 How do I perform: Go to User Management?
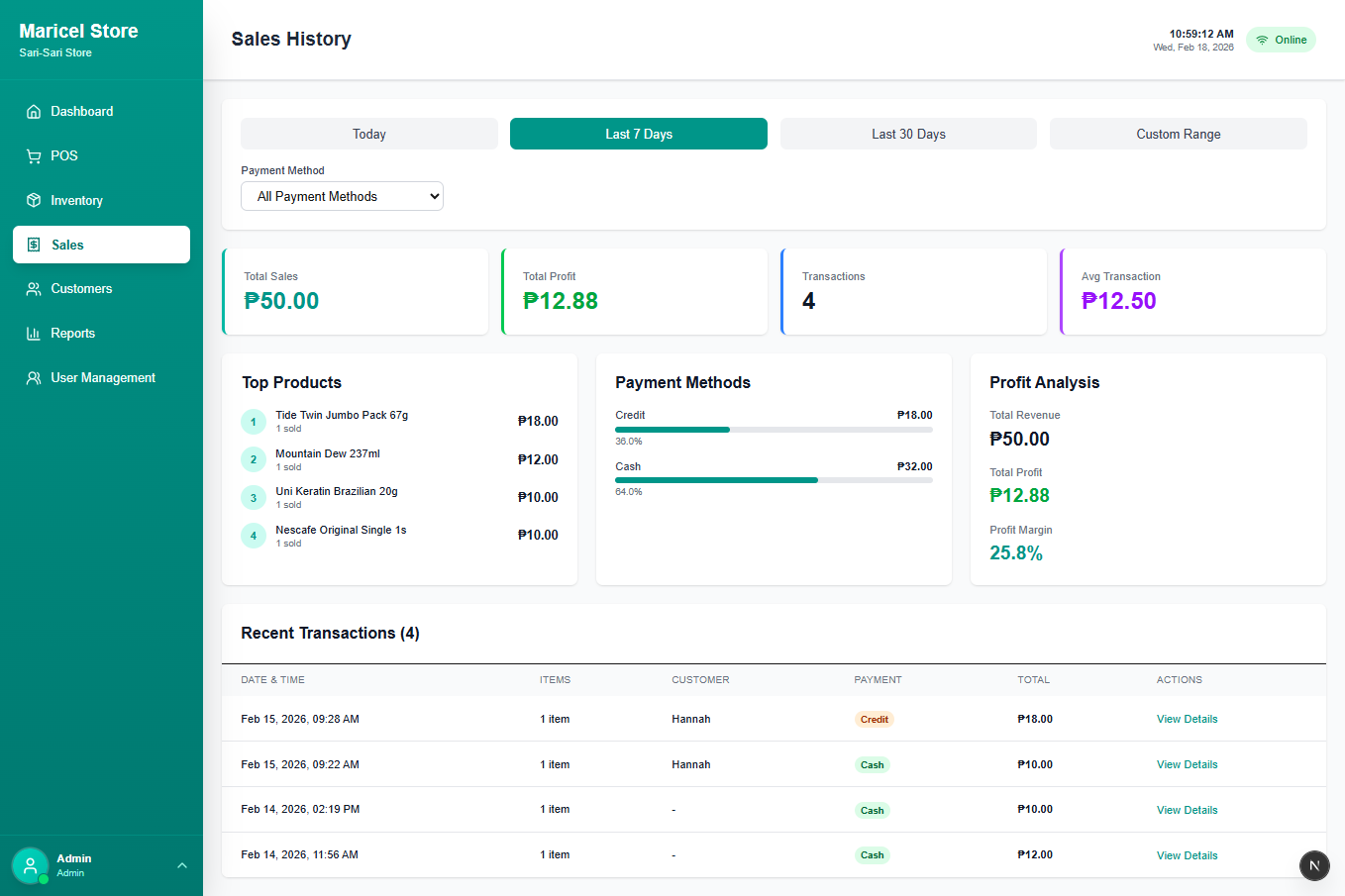(x=101, y=378)
